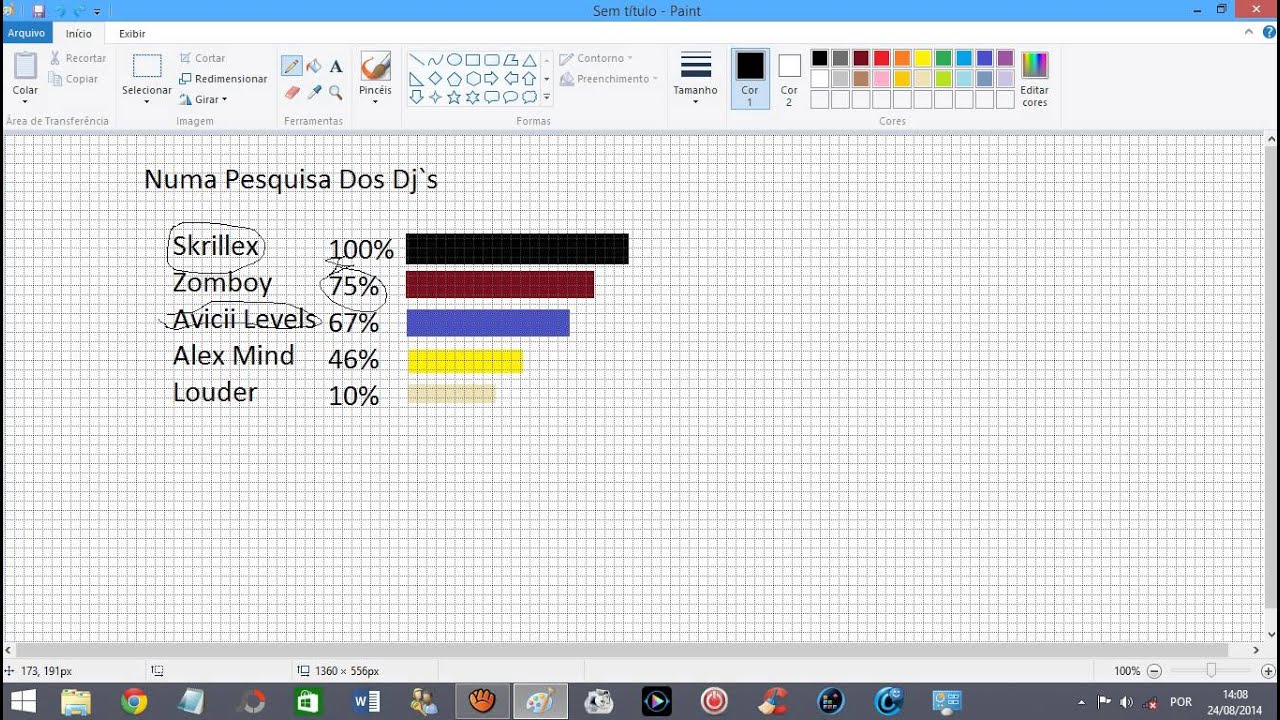Expand the shapes gallery more arrow
1280x720 pixels.
tap(547, 97)
